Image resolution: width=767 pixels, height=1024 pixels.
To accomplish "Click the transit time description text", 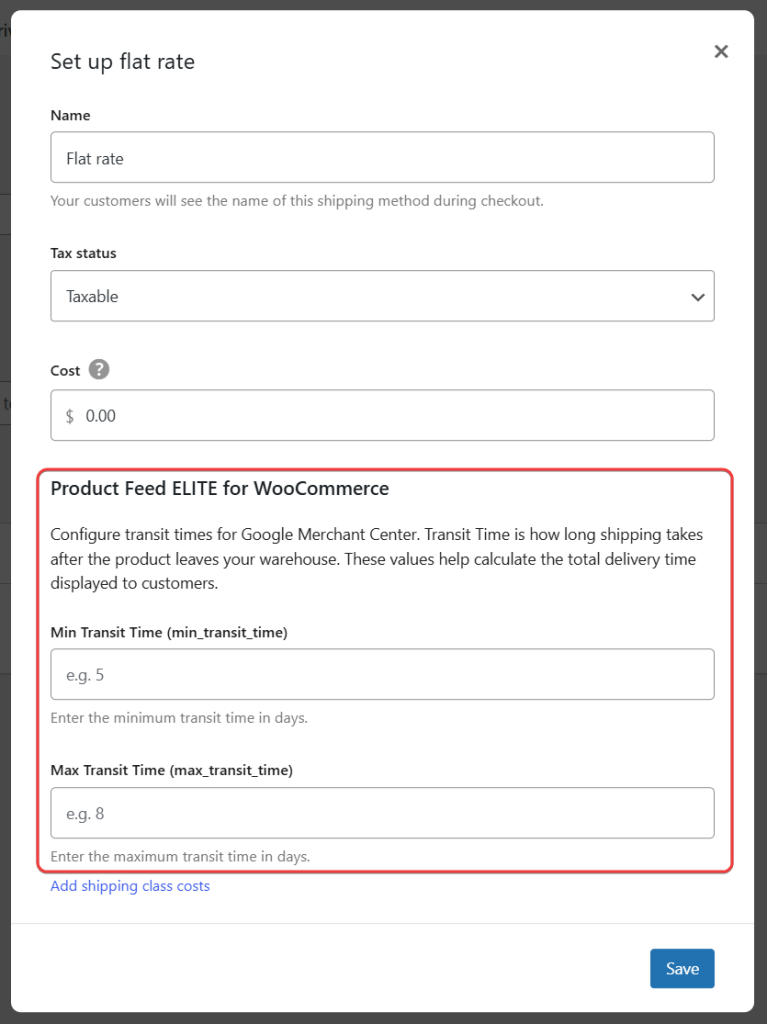I will [377, 558].
